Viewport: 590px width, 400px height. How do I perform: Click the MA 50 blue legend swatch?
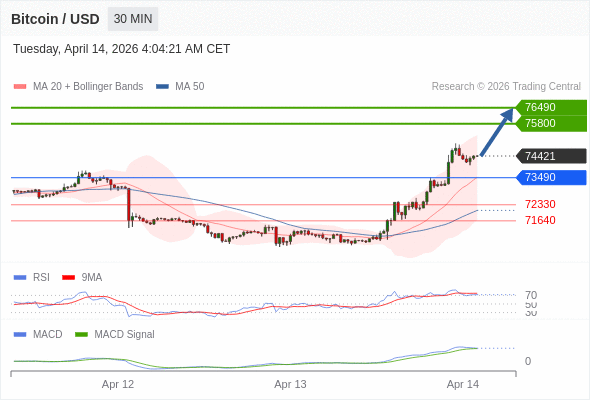[162, 87]
